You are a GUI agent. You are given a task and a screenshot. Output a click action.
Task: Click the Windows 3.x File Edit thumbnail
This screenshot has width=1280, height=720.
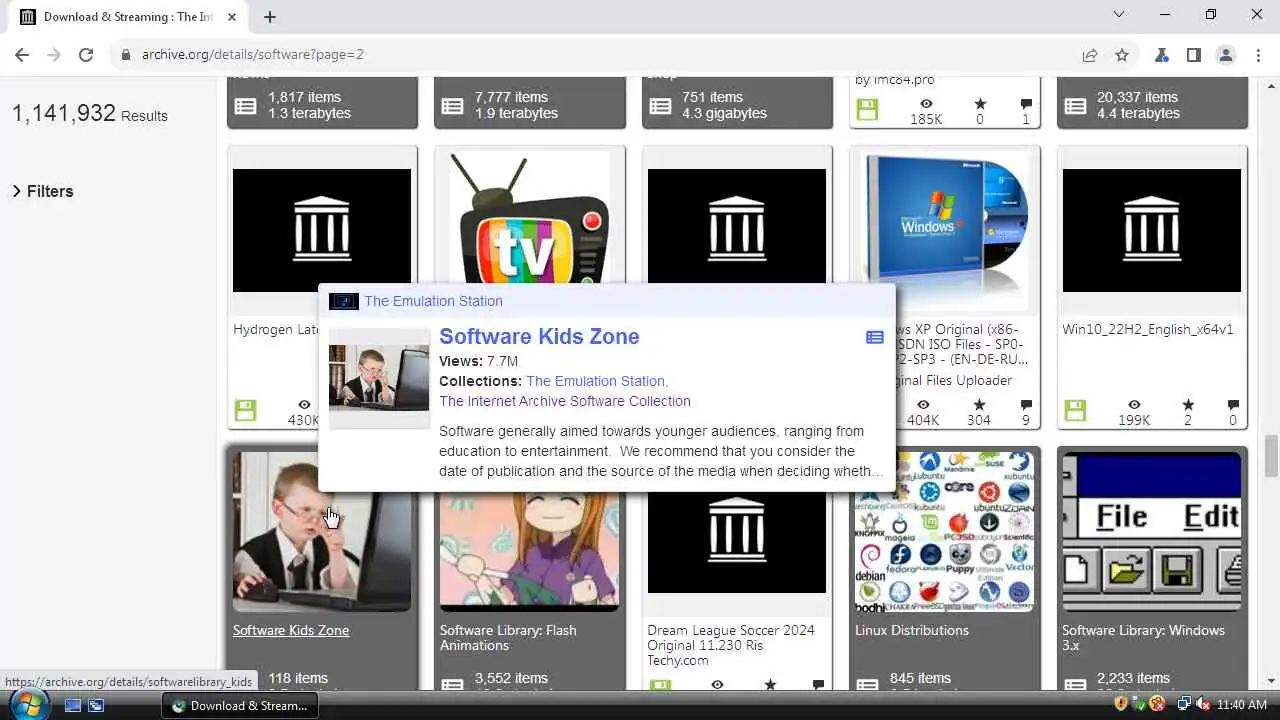coord(1152,531)
